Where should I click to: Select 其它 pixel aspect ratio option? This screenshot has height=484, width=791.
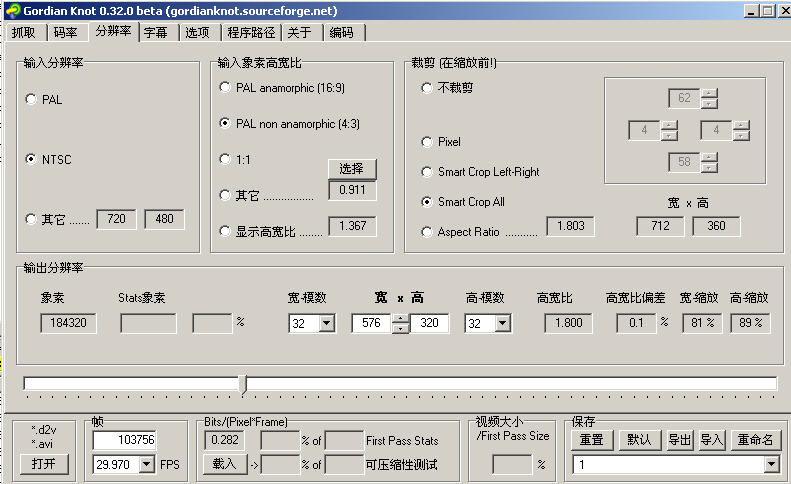(225, 195)
